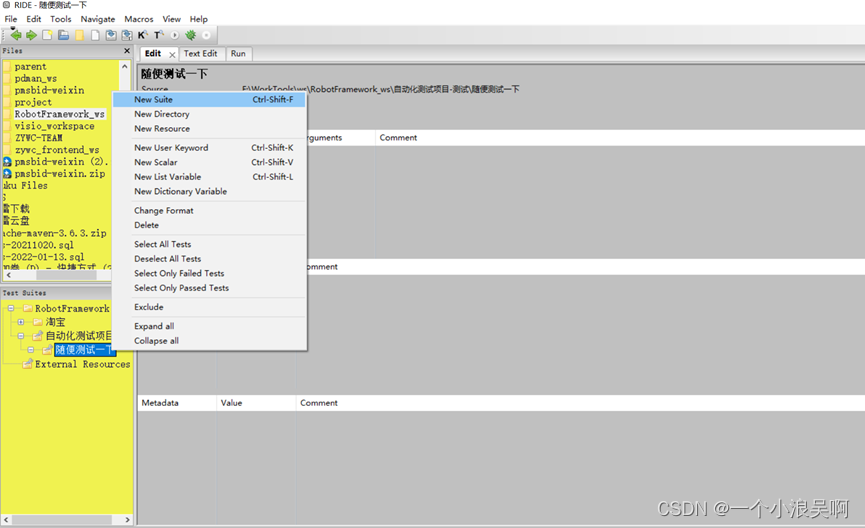The height and width of the screenshot is (528, 865).
Task: Choose Deselect All Tests menu entry
Action: click(x=210, y=259)
